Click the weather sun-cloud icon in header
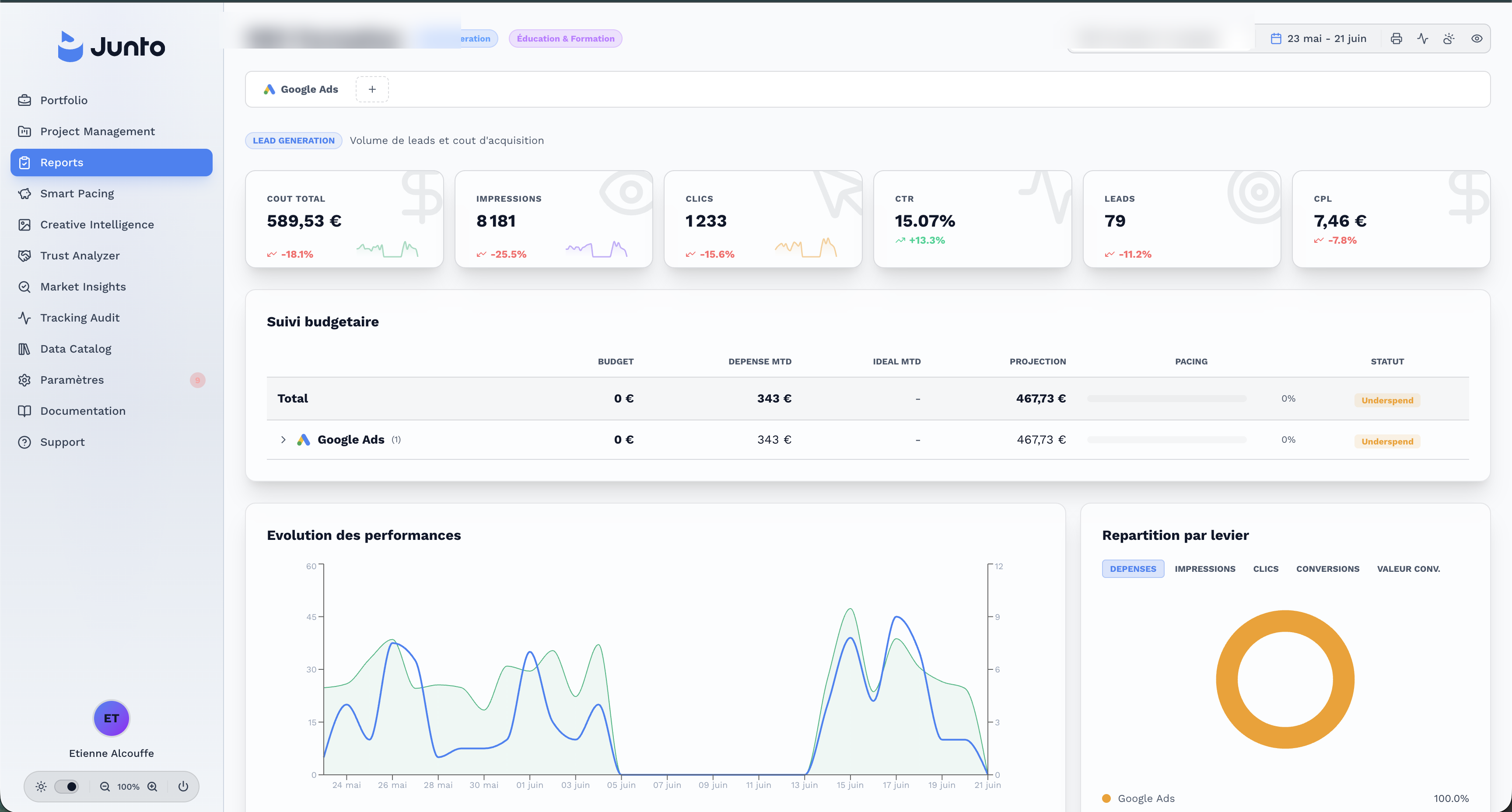Image resolution: width=1512 pixels, height=812 pixels. pos(1449,39)
